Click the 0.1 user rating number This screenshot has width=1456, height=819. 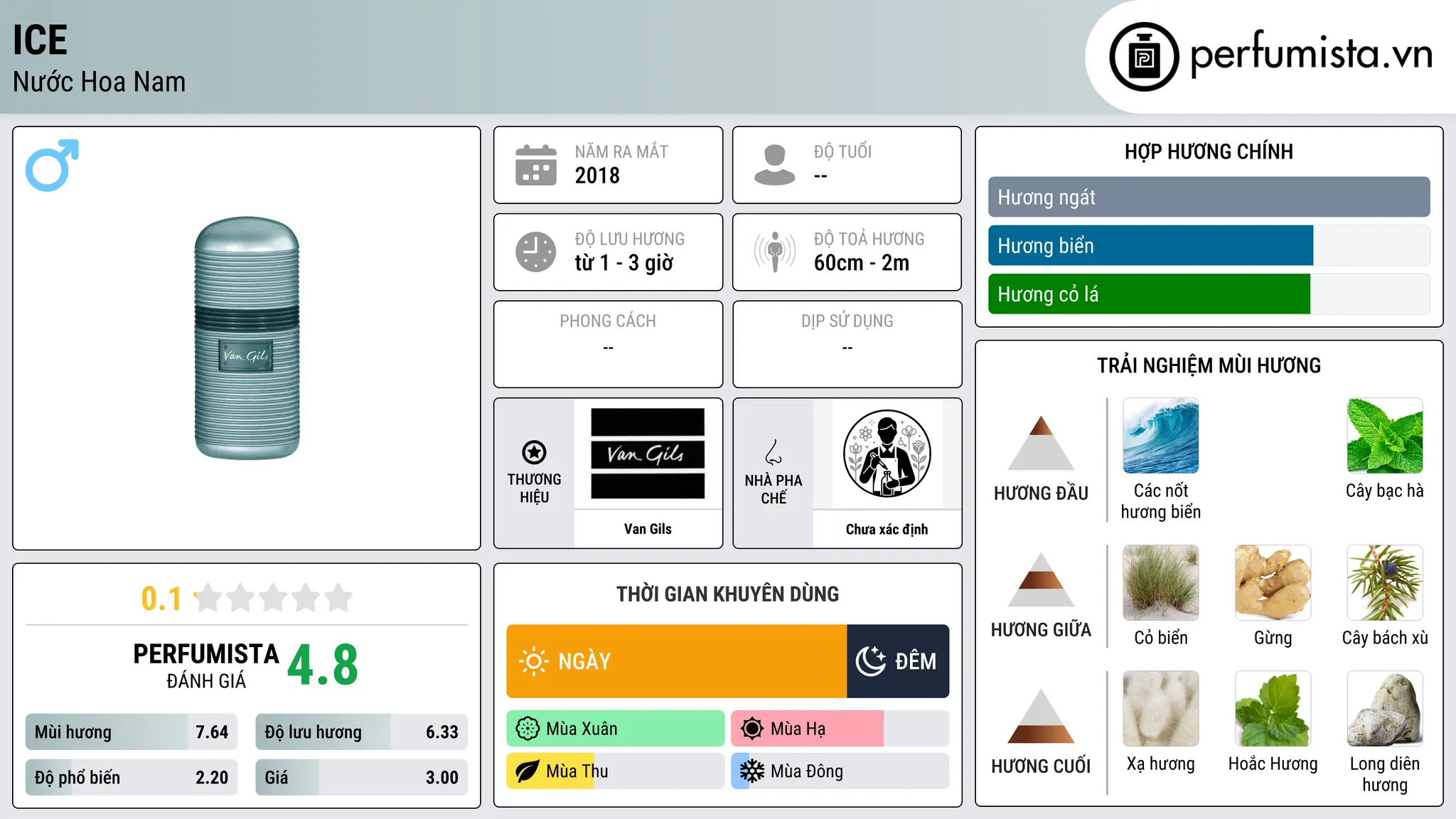pos(161,599)
